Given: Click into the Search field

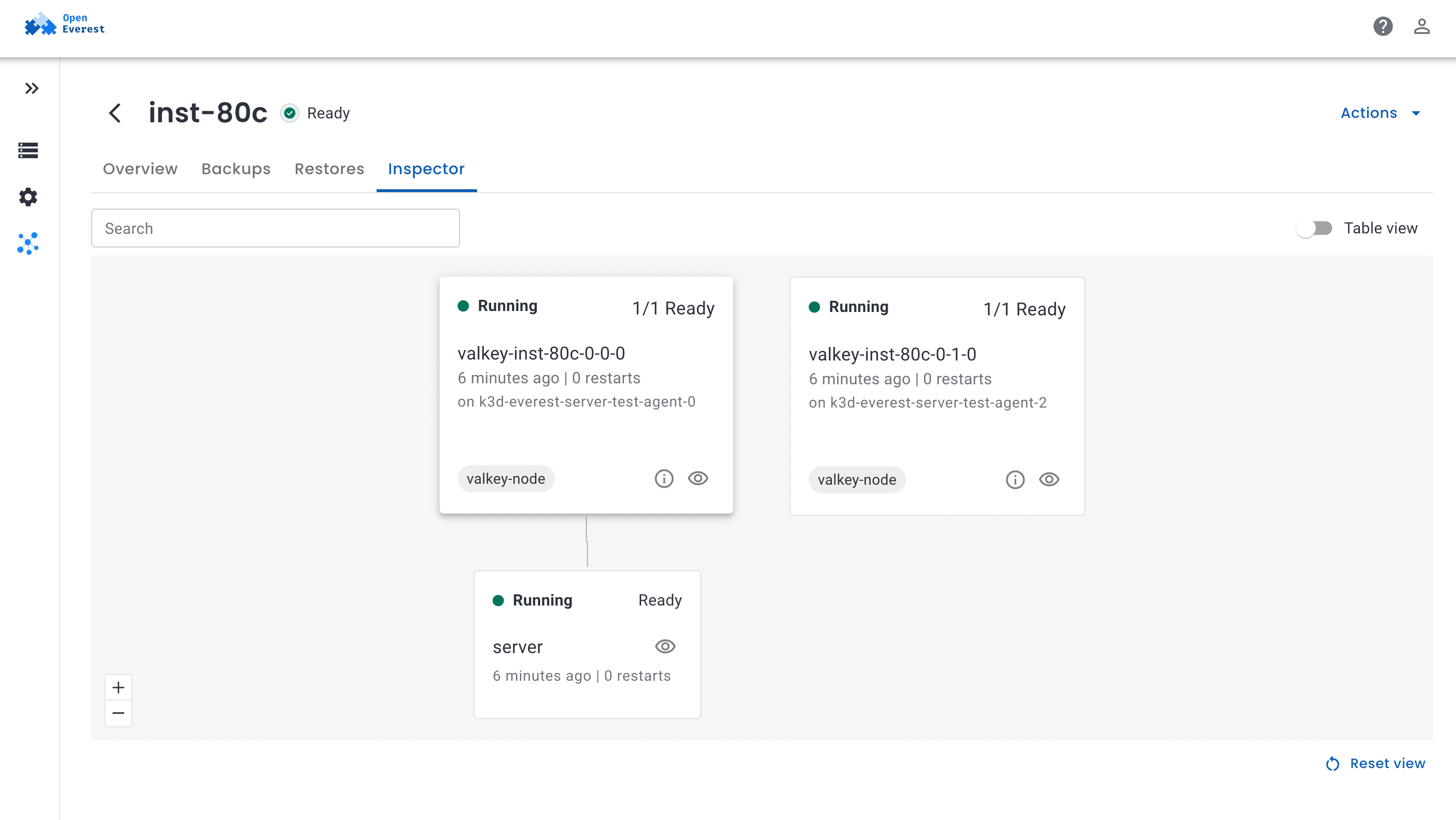Looking at the screenshot, I should (275, 229).
